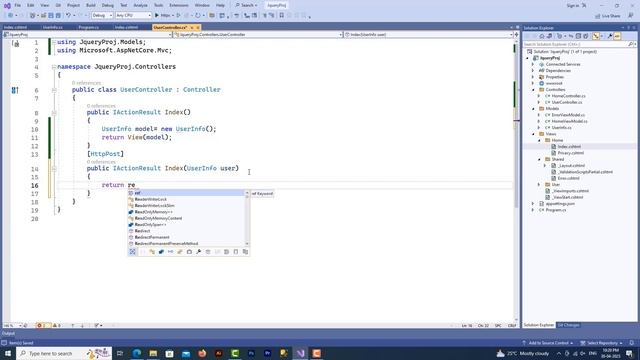Open the Index(UserInfo user) member dropdown

click(x=429, y=35)
